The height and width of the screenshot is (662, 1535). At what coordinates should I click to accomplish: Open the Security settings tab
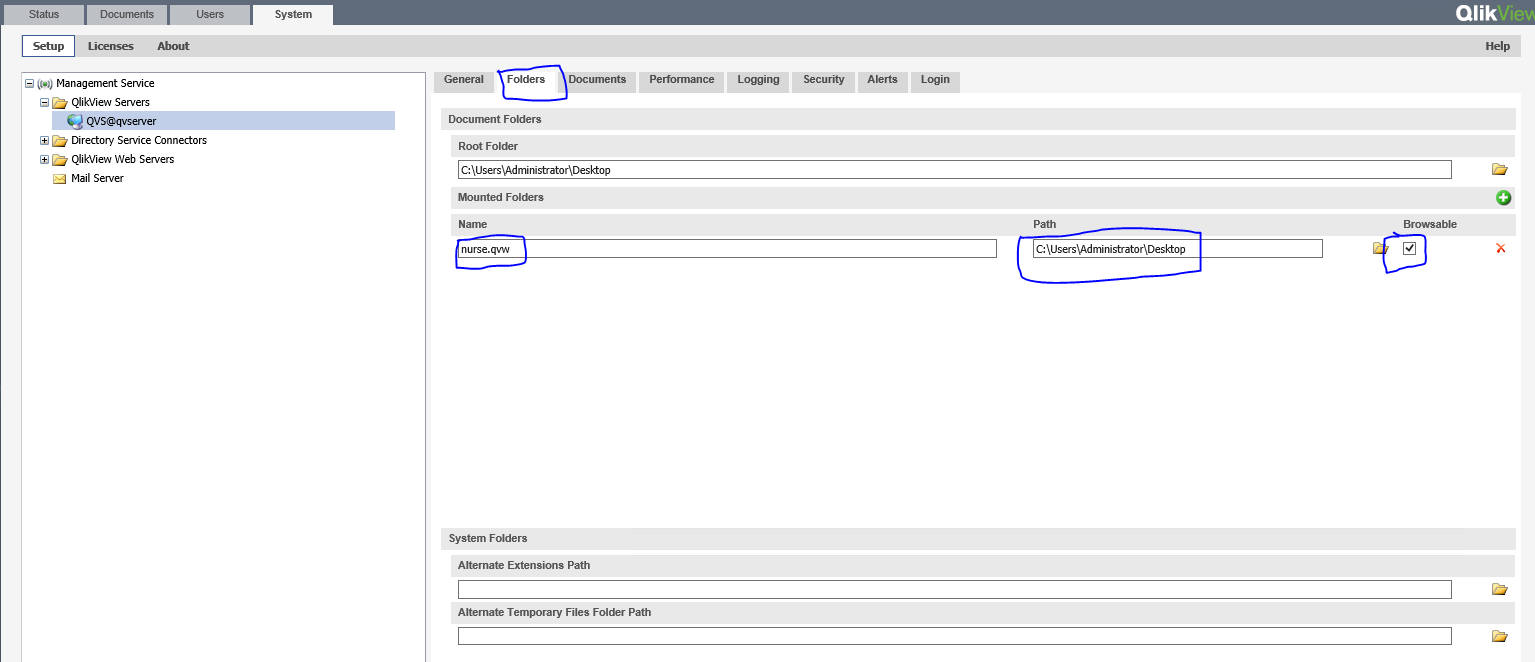tap(824, 80)
